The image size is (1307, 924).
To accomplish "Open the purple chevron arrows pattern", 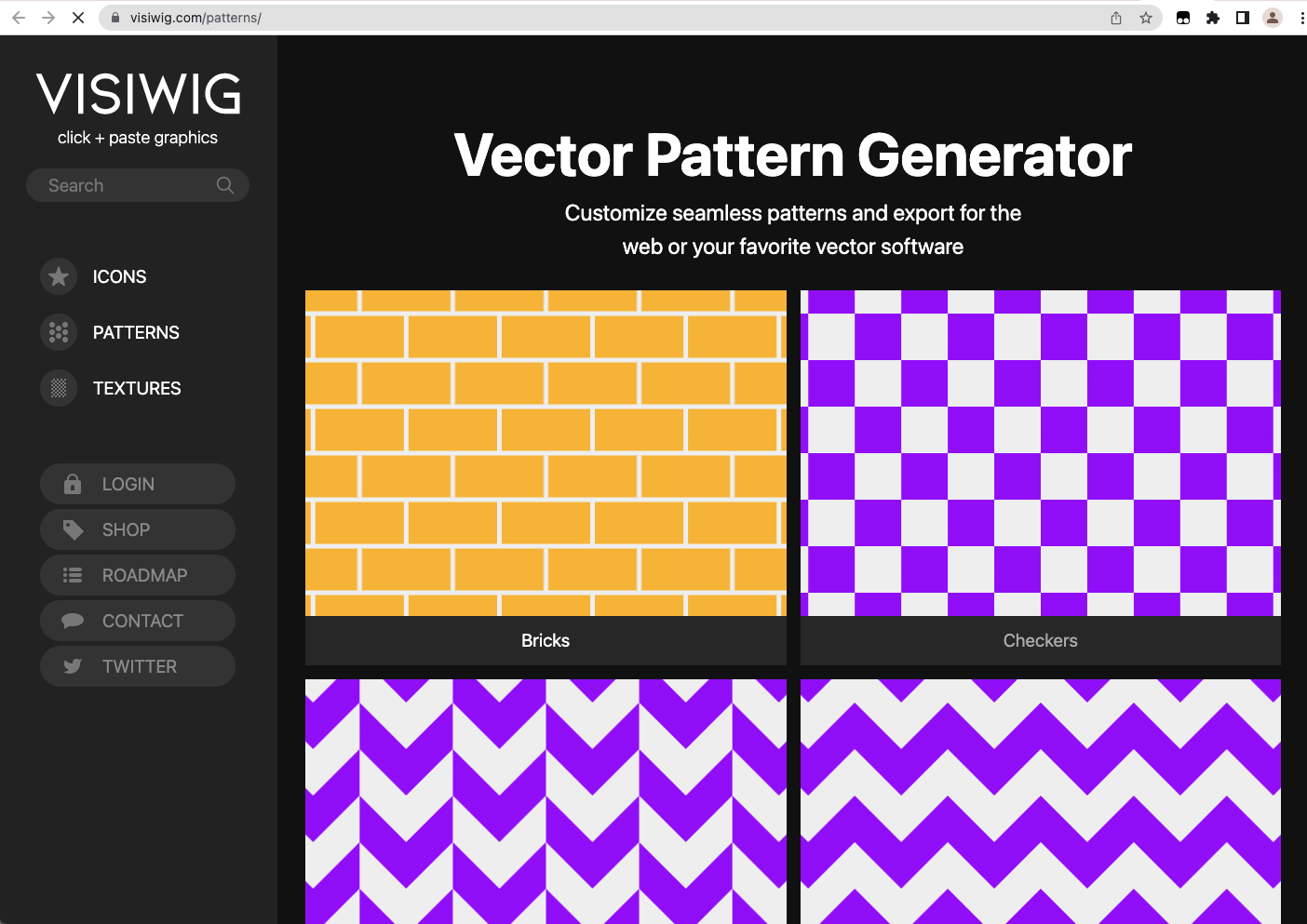I will click(546, 801).
